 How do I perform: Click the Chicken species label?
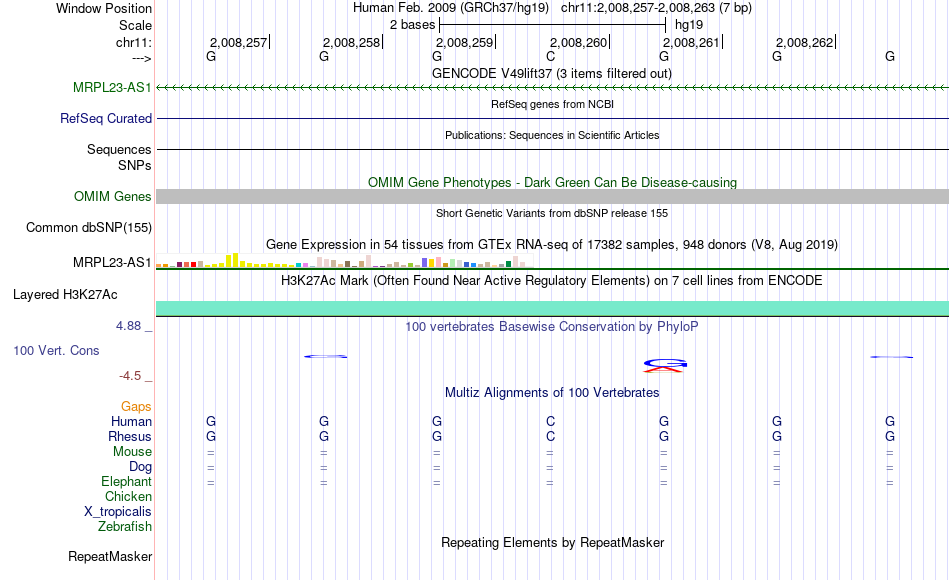(128, 496)
